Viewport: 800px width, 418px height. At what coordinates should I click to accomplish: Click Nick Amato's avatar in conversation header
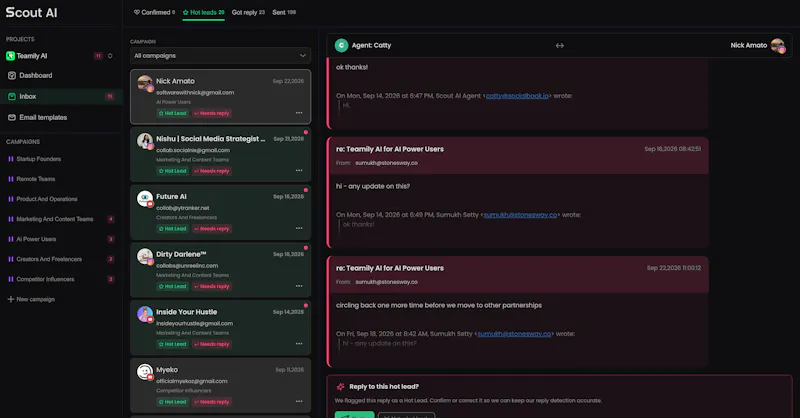pyautogui.click(x=778, y=45)
